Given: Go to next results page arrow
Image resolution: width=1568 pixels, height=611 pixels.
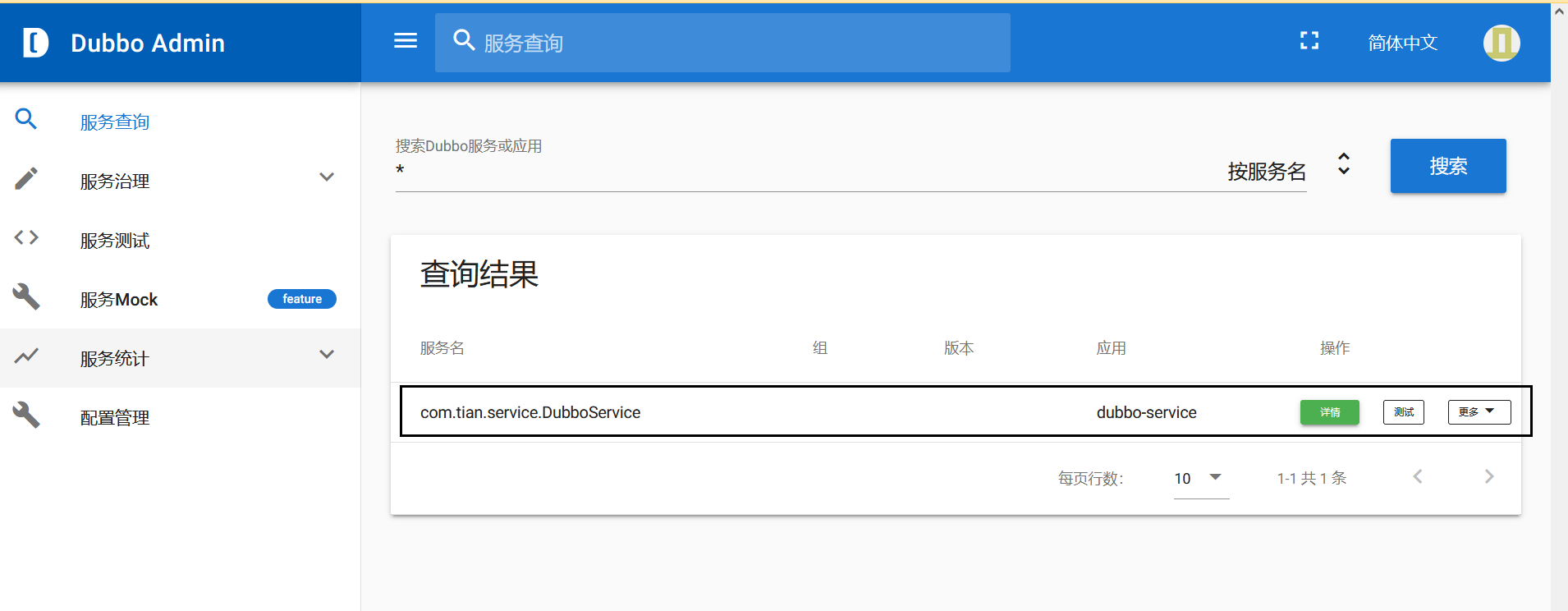Looking at the screenshot, I should pos(1489,476).
